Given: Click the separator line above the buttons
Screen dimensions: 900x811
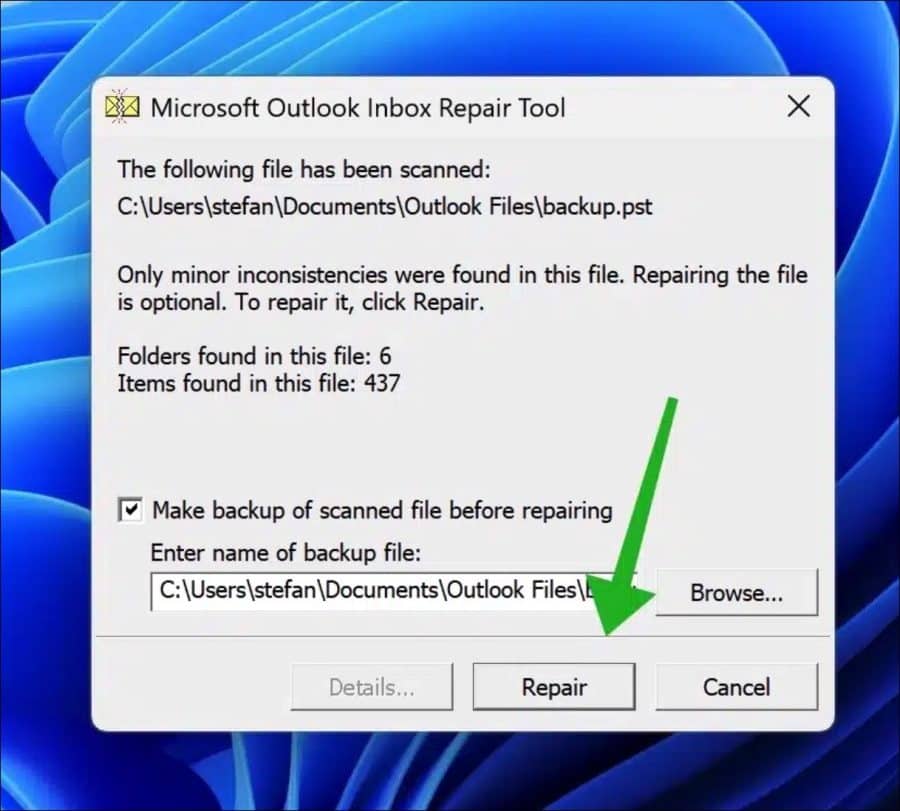Looking at the screenshot, I should tap(463, 637).
